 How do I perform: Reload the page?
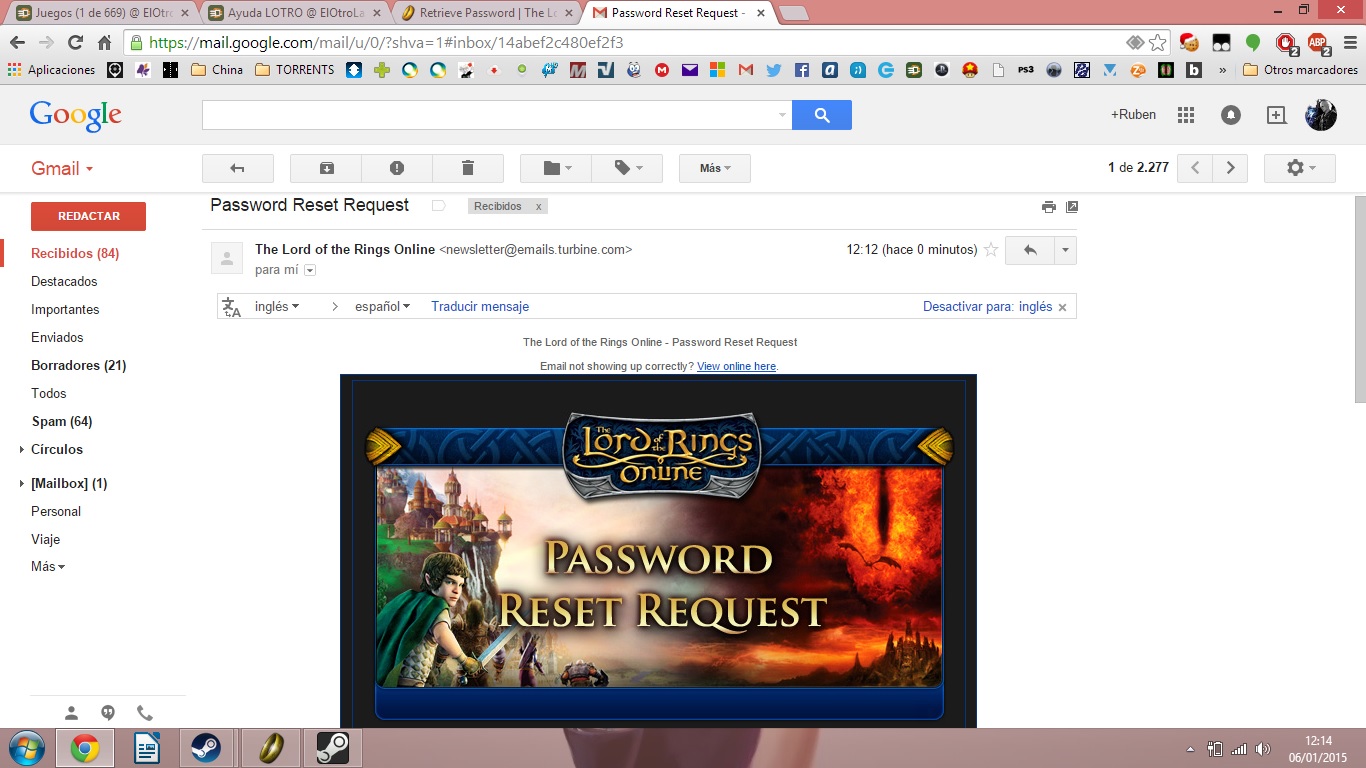click(75, 43)
